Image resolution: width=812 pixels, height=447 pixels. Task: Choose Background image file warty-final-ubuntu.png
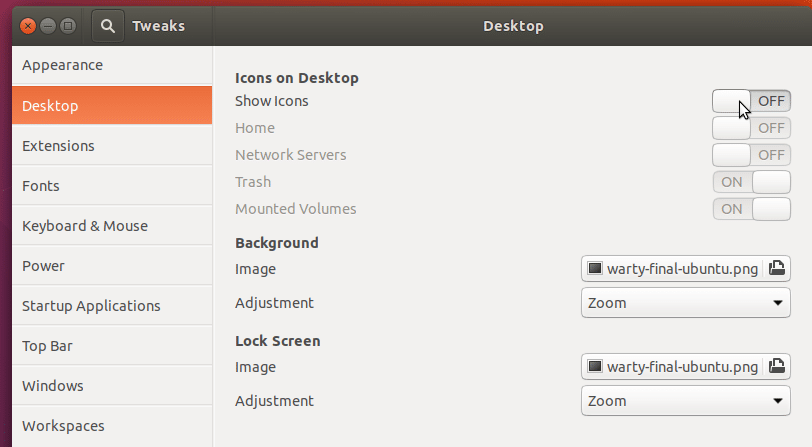pyautogui.click(x=686, y=268)
